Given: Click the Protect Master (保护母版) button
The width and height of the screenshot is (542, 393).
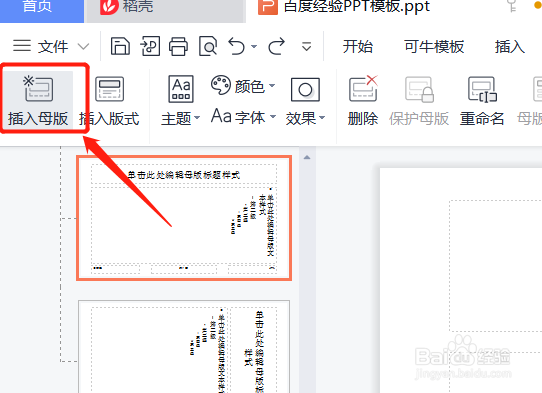Looking at the screenshot, I should (x=419, y=101).
